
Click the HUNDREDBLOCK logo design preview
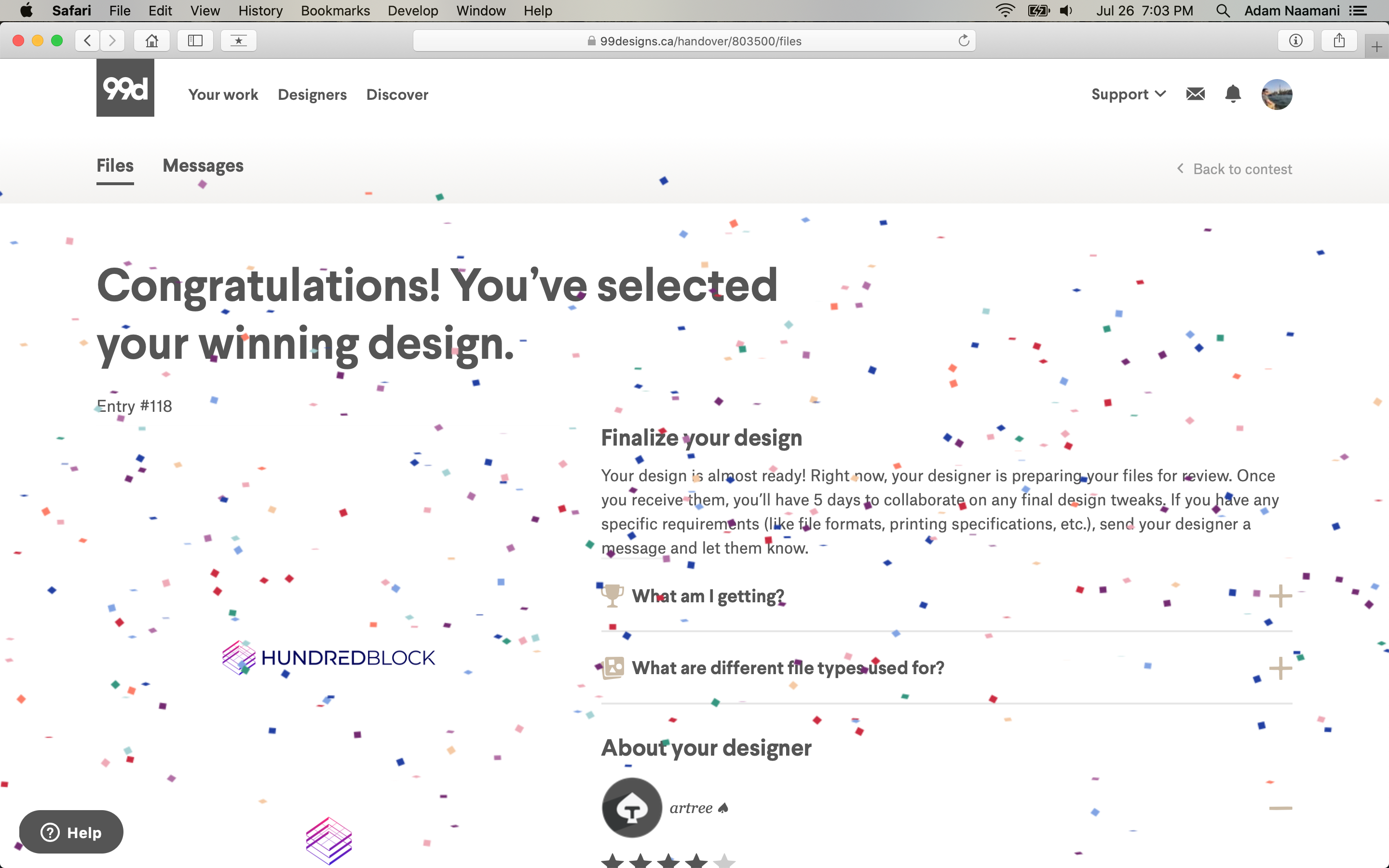[329, 658]
